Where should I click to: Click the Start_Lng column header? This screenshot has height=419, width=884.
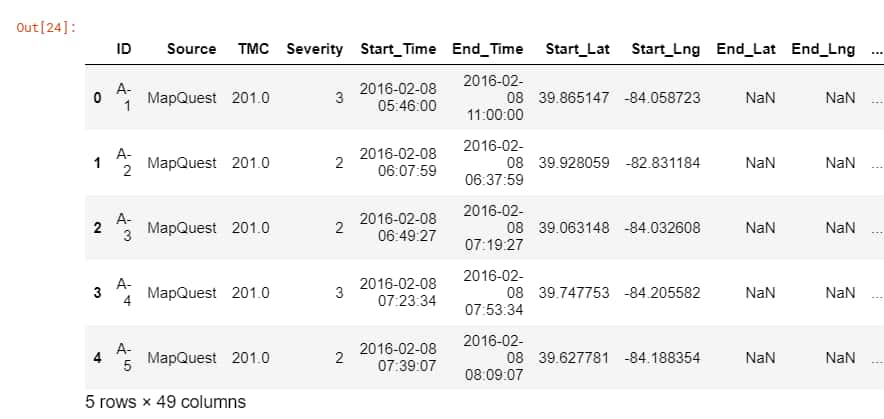[x=666, y=49]
